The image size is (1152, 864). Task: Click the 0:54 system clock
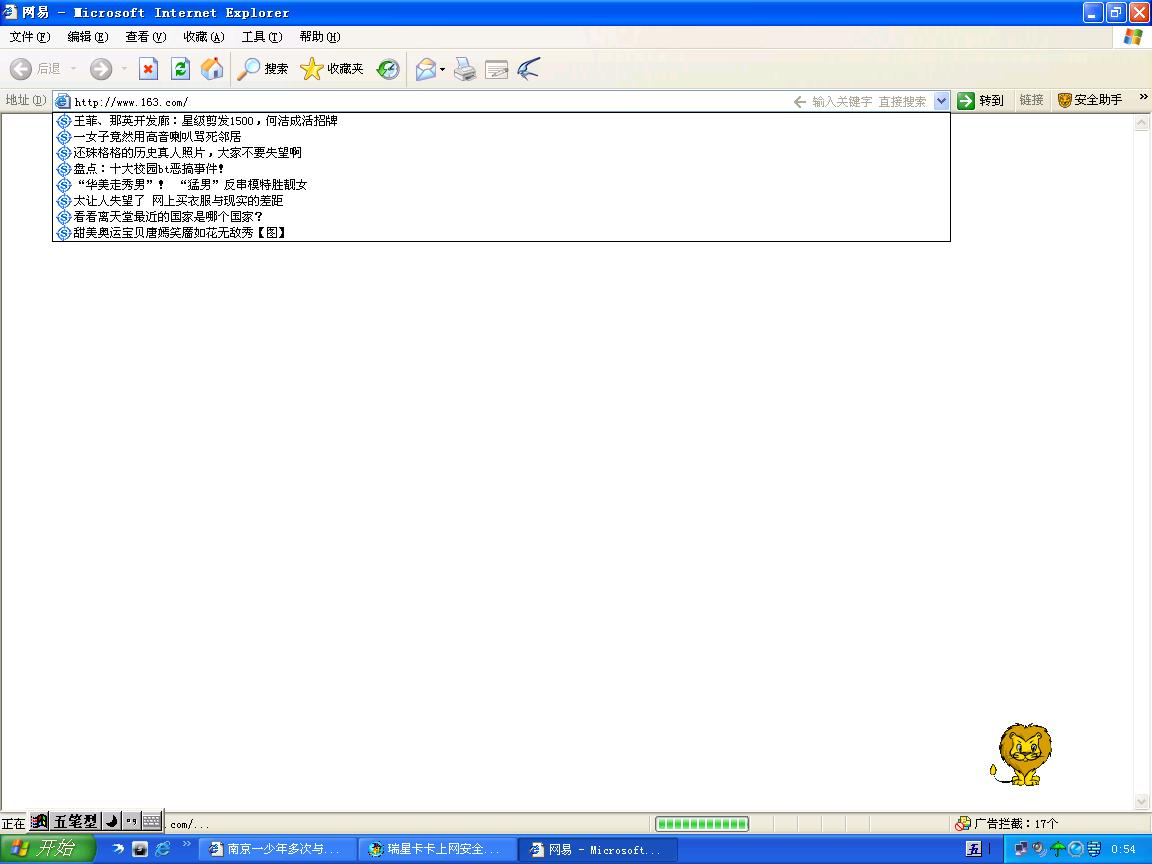pyautogui.click(x=1123, y=849)
